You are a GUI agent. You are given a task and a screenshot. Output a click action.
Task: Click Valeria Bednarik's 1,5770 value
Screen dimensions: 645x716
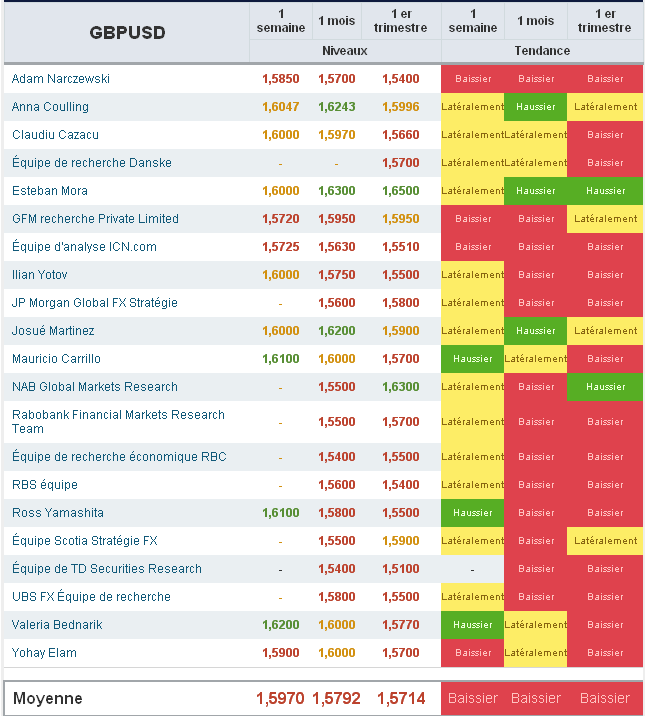[x=401, y=625]
